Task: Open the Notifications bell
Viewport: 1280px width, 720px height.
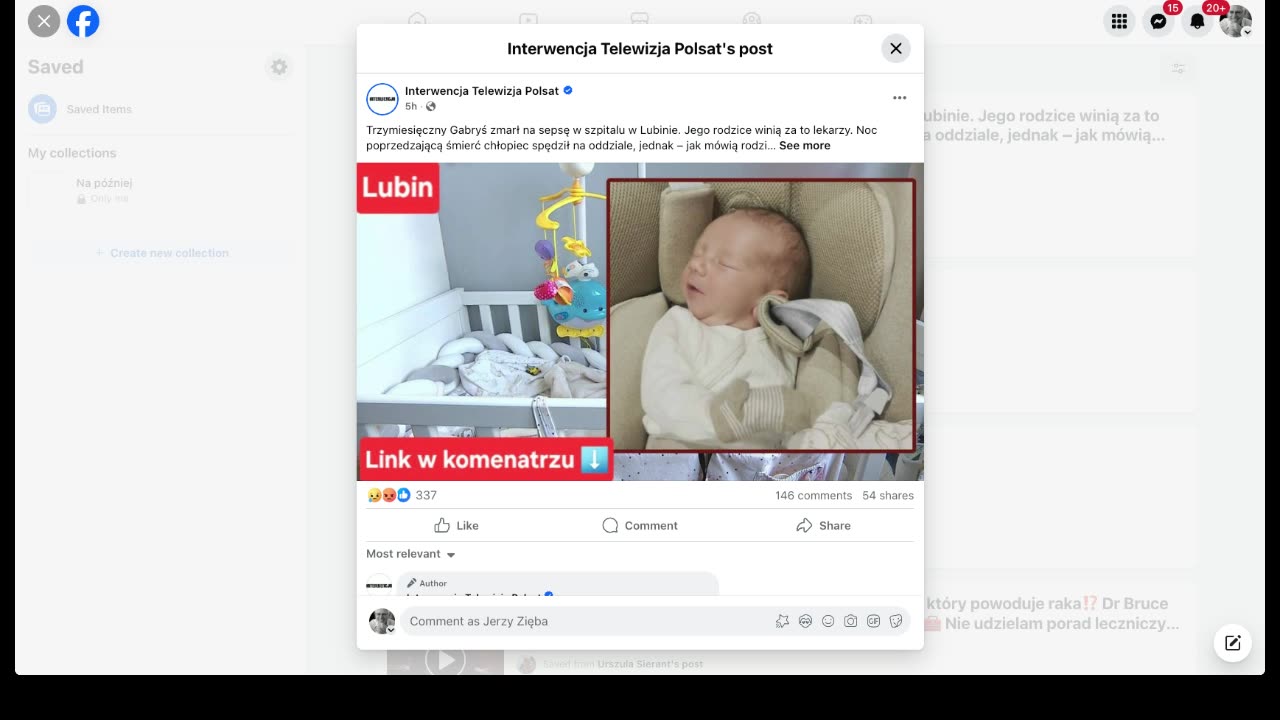Action: [1197, 21]
